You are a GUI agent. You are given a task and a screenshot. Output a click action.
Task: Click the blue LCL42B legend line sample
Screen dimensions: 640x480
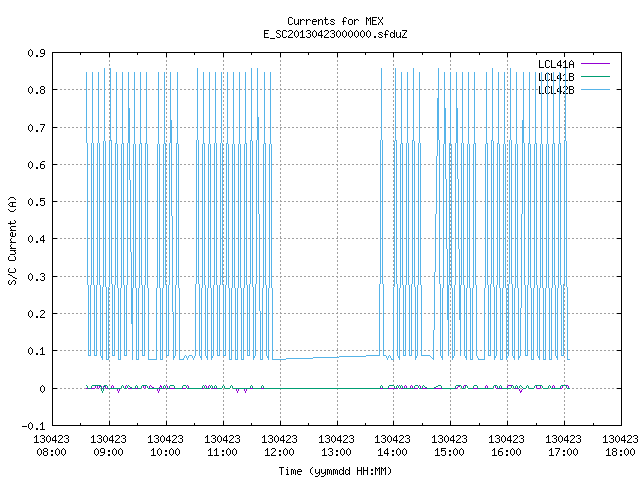tap(595, 90)
